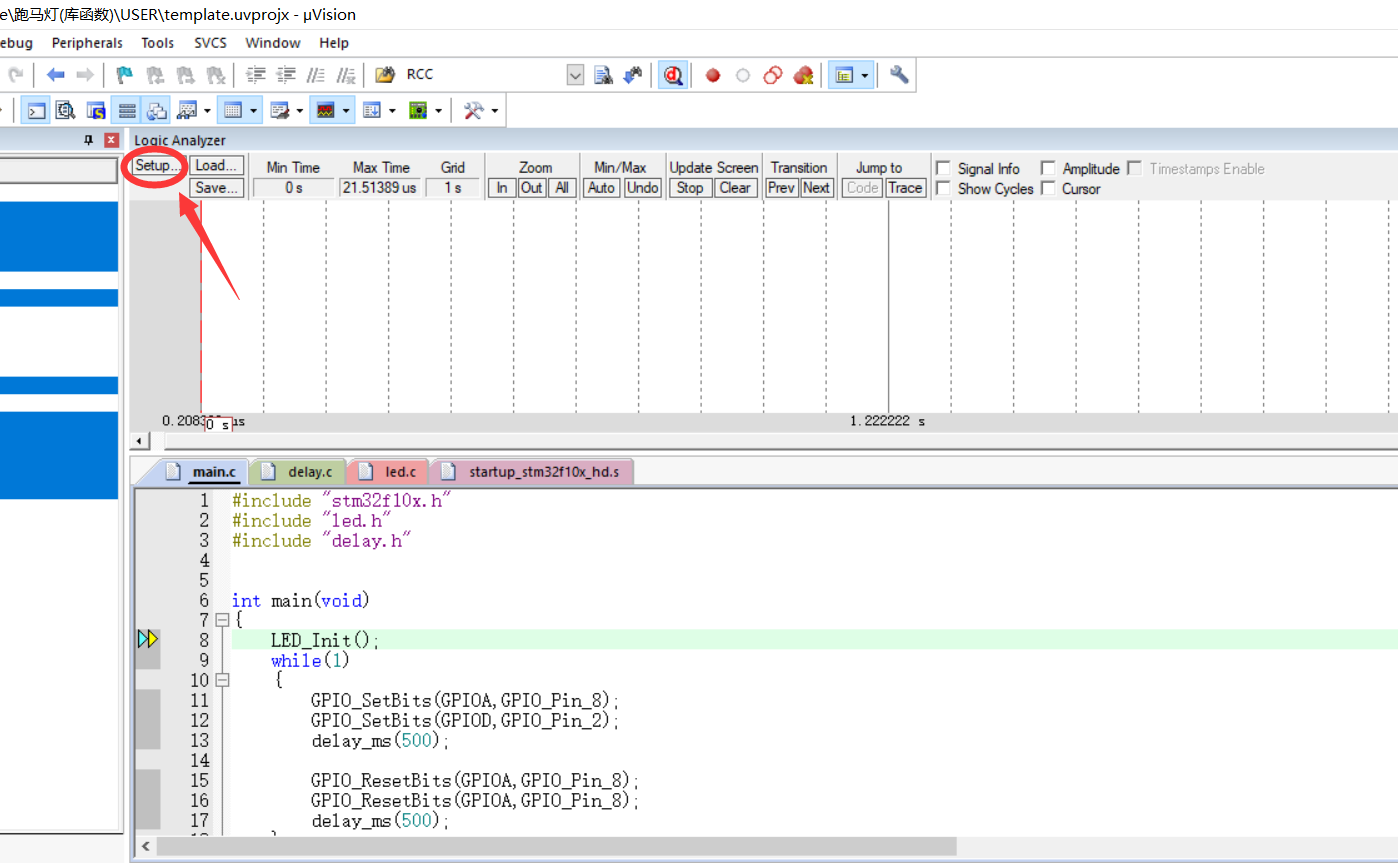This screenshot has height=863, width=1398.
Task: Expand the Memory windows dropdown arrow
Action: click(254, 110)
